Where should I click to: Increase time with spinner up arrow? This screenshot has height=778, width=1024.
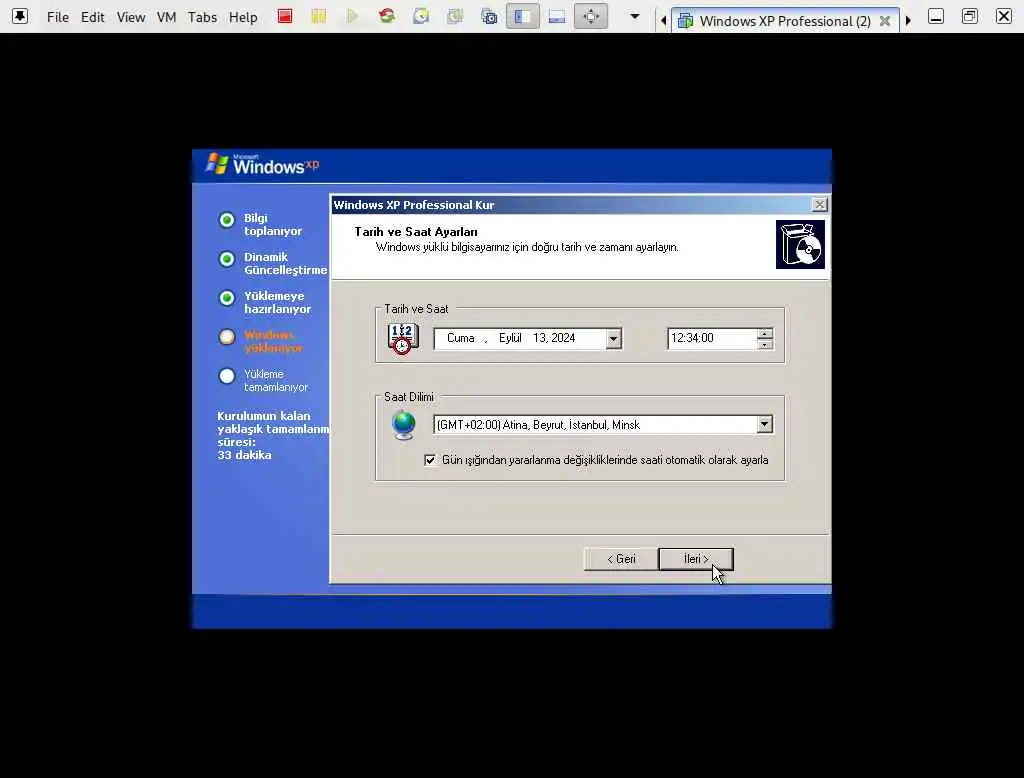click(x=765, y=334)
